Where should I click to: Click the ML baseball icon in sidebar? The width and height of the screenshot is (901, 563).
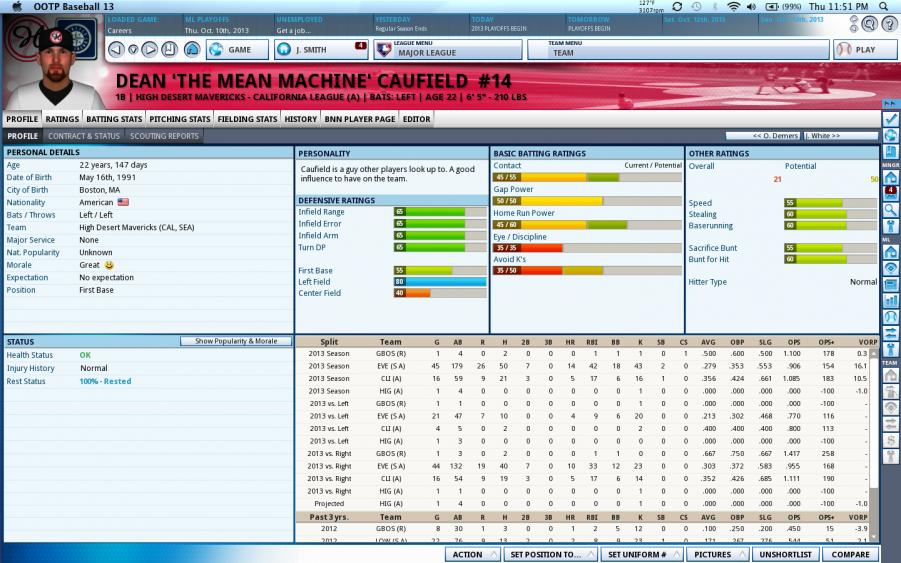click(x=891, y=317)
